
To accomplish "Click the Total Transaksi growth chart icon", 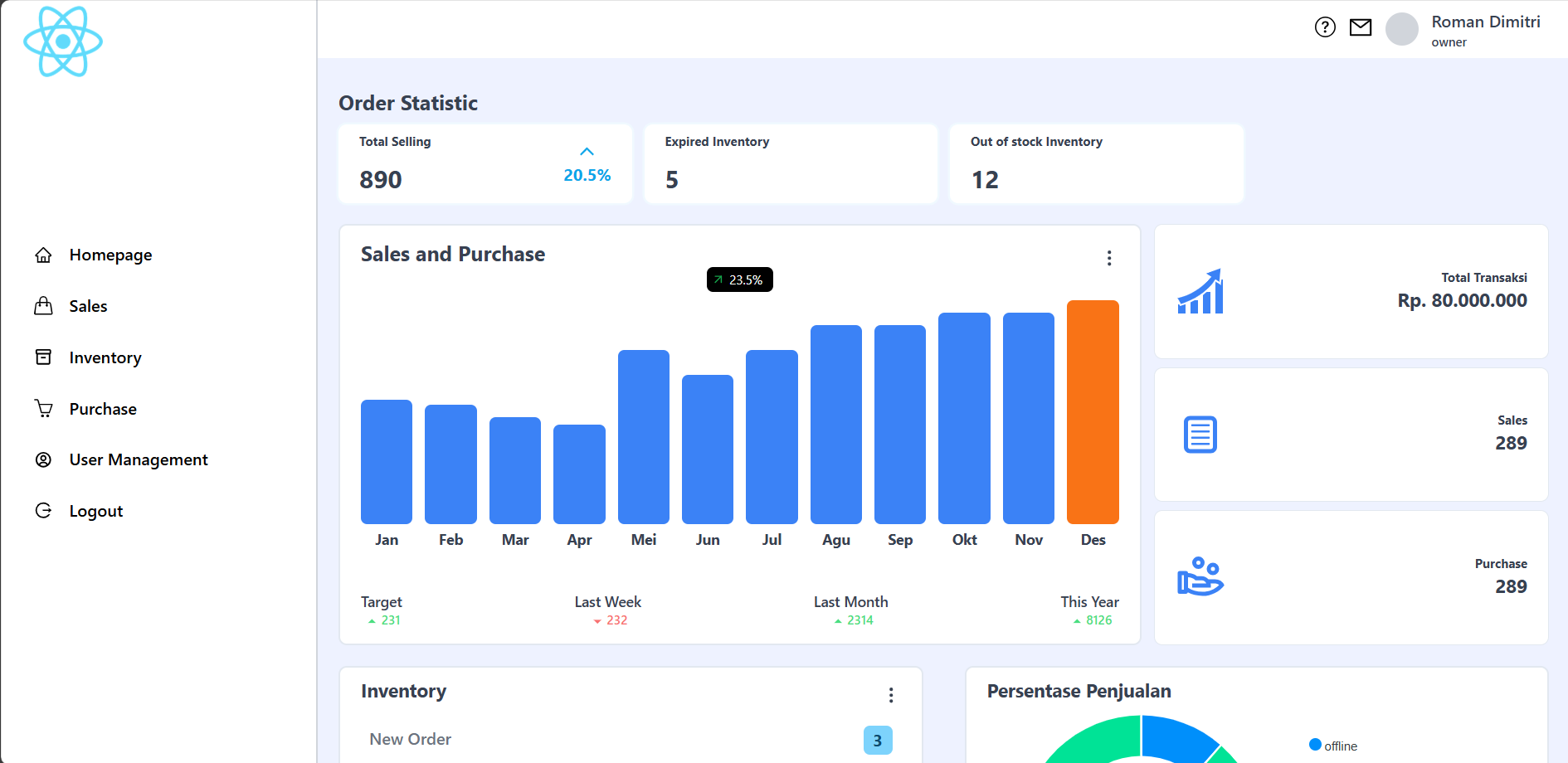I will point(1200,291).
